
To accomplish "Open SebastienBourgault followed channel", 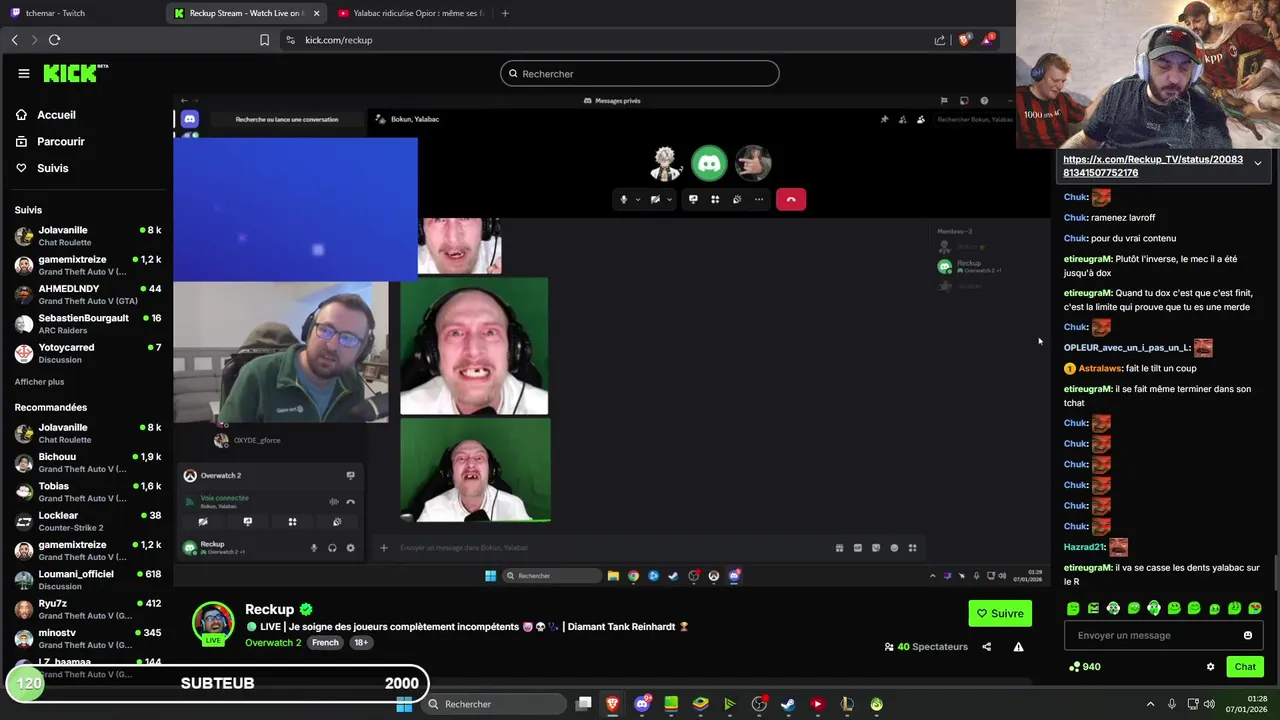I will pyautogui.click(x=88, y=323).
